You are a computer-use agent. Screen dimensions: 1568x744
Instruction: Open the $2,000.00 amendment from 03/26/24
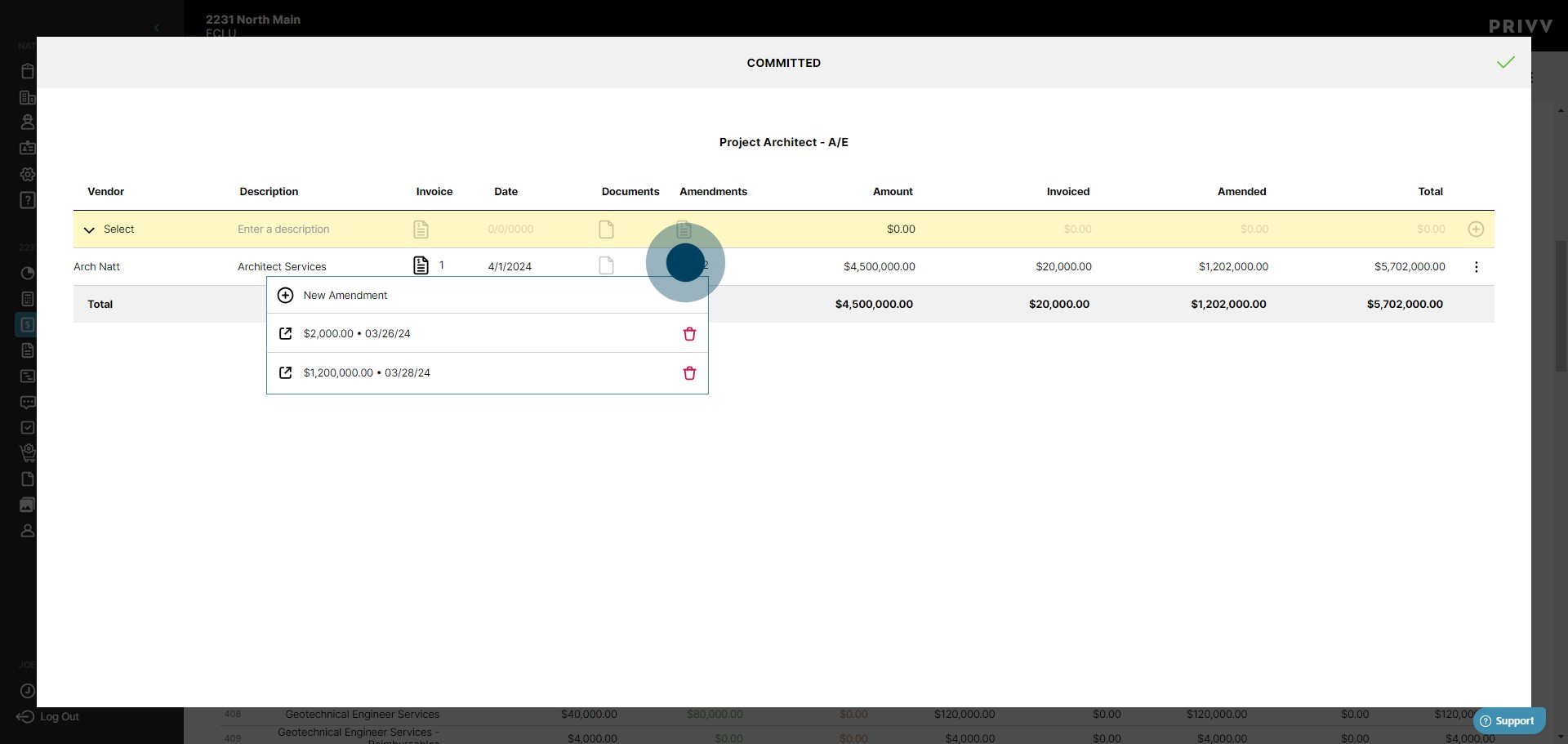(x=285, y=333)
